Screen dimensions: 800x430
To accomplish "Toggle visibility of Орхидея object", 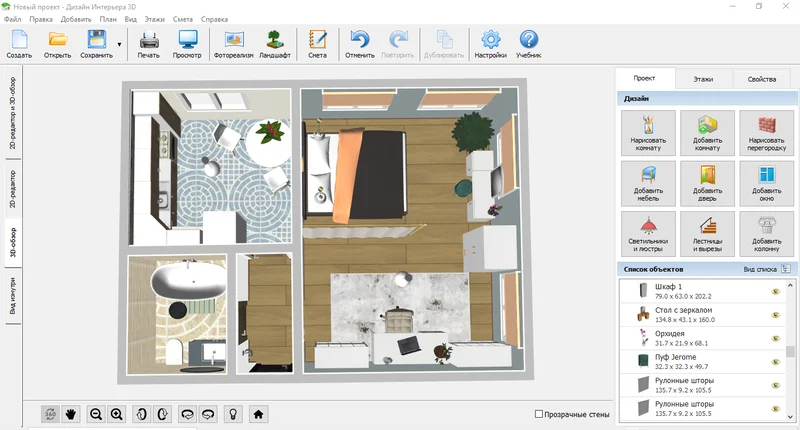I will [775, 337].
